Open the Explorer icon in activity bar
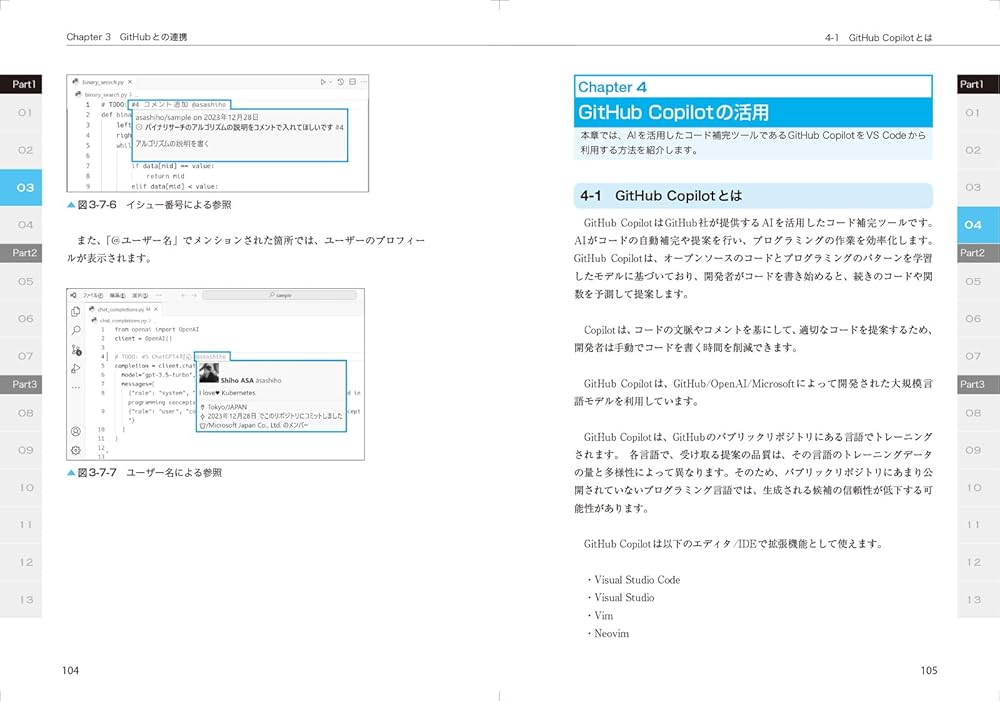 coord(76,312)
